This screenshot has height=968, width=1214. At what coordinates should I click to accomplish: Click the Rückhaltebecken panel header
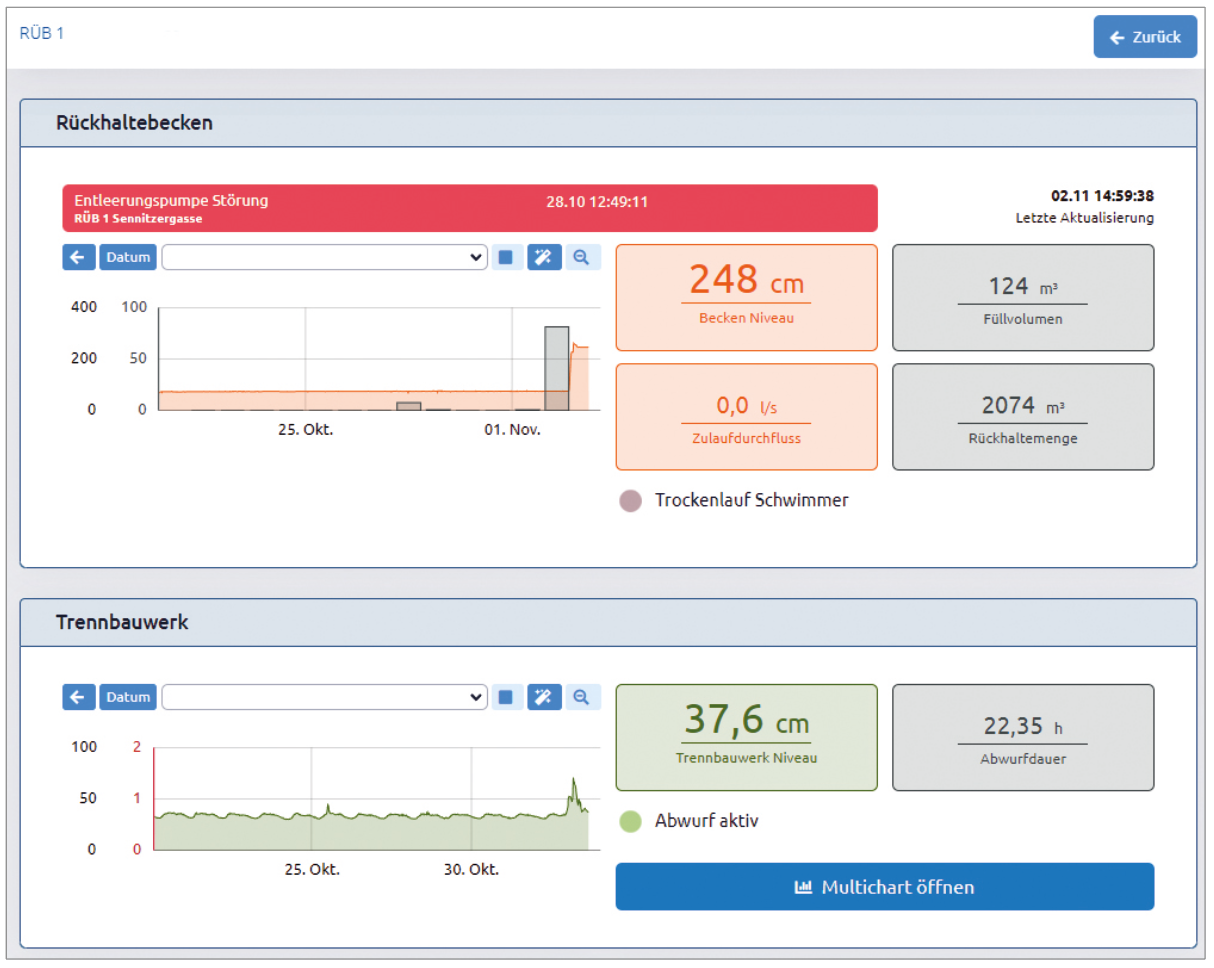[x=608, y=123]
